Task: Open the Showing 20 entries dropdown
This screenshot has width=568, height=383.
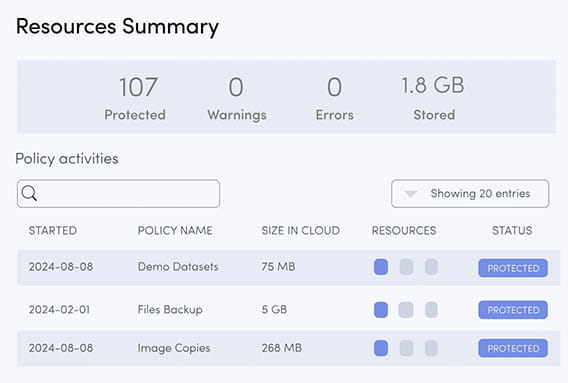Action: point(470,193)
